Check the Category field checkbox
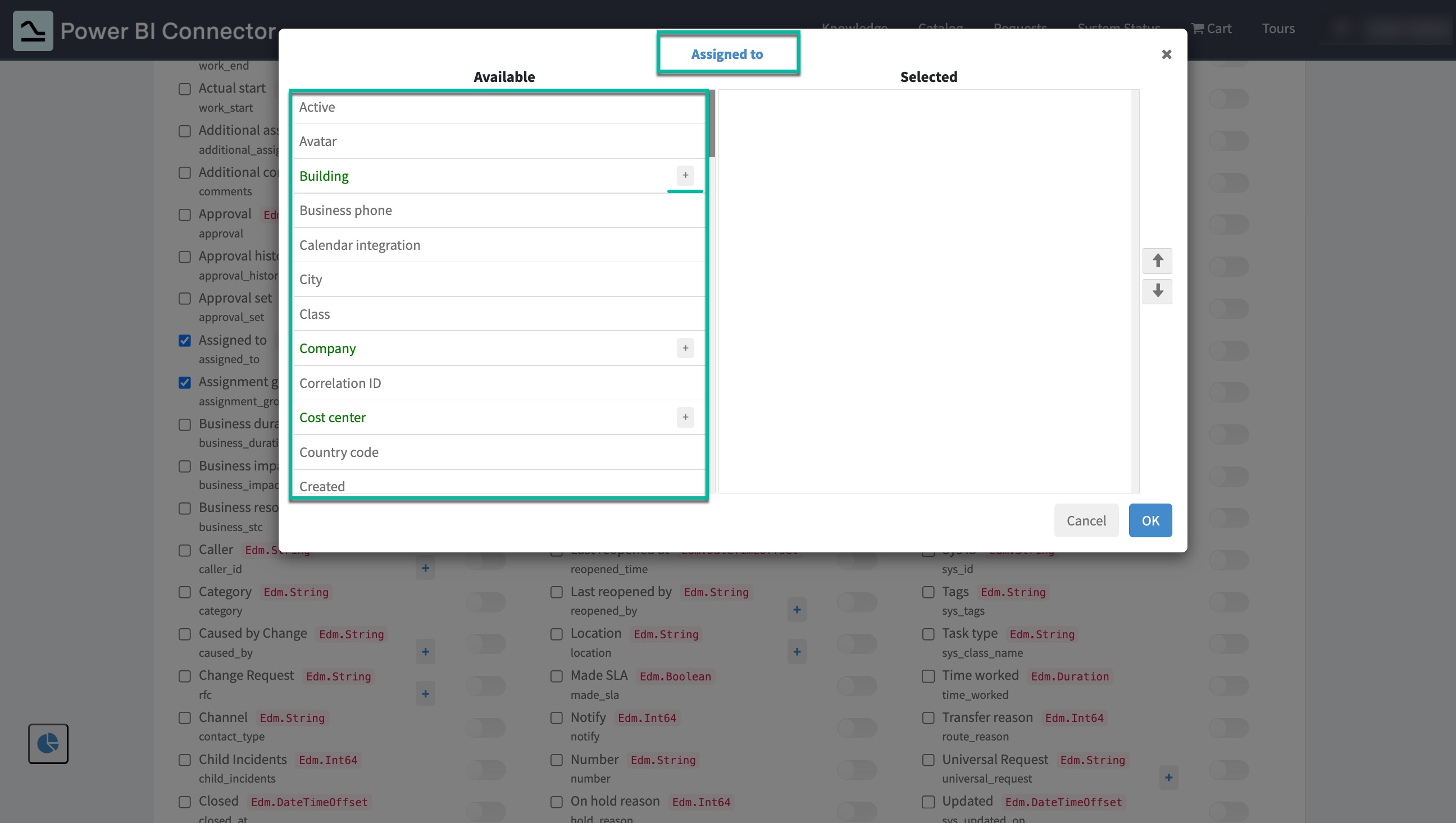1456x823 pixels. tap(185, 592)
